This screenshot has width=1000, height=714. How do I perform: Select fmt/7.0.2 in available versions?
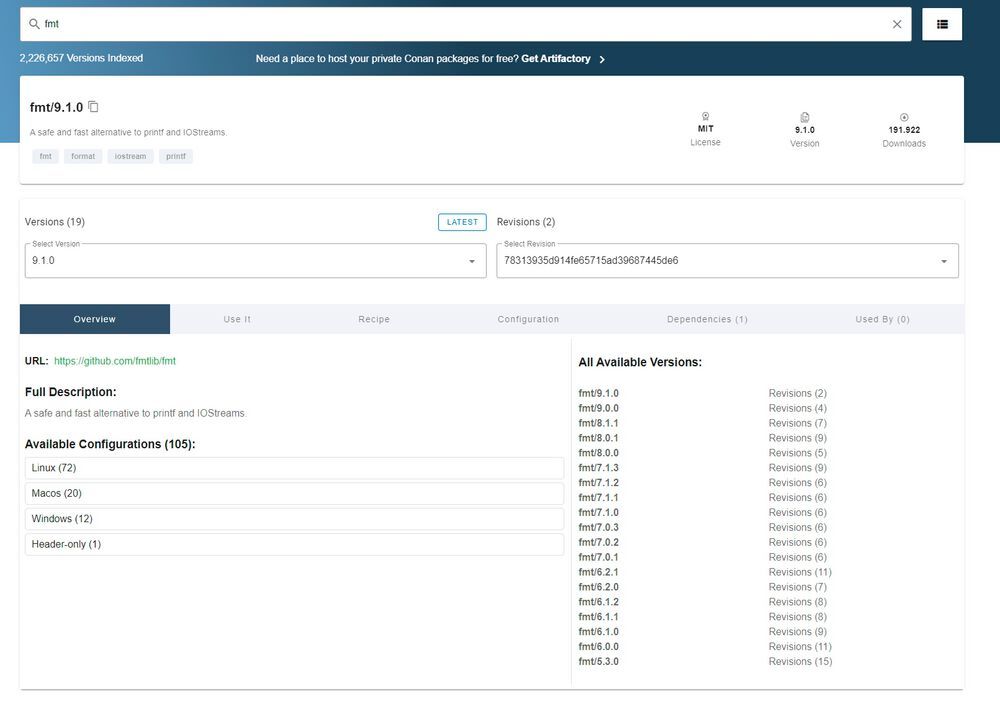(598, 543)
